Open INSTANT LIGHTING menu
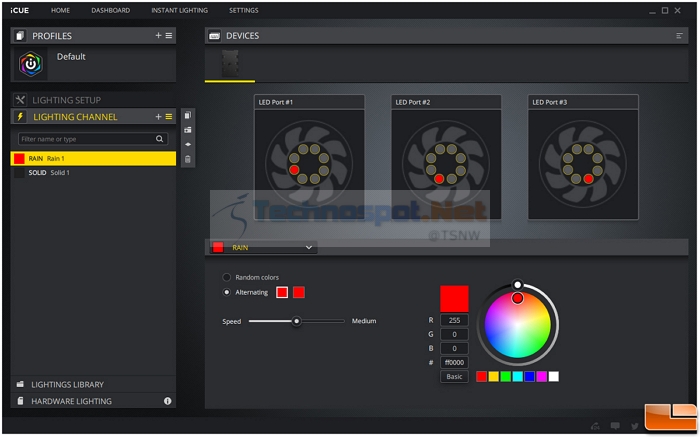This screenshot has height=437, width=700. [x=179, y=10]
